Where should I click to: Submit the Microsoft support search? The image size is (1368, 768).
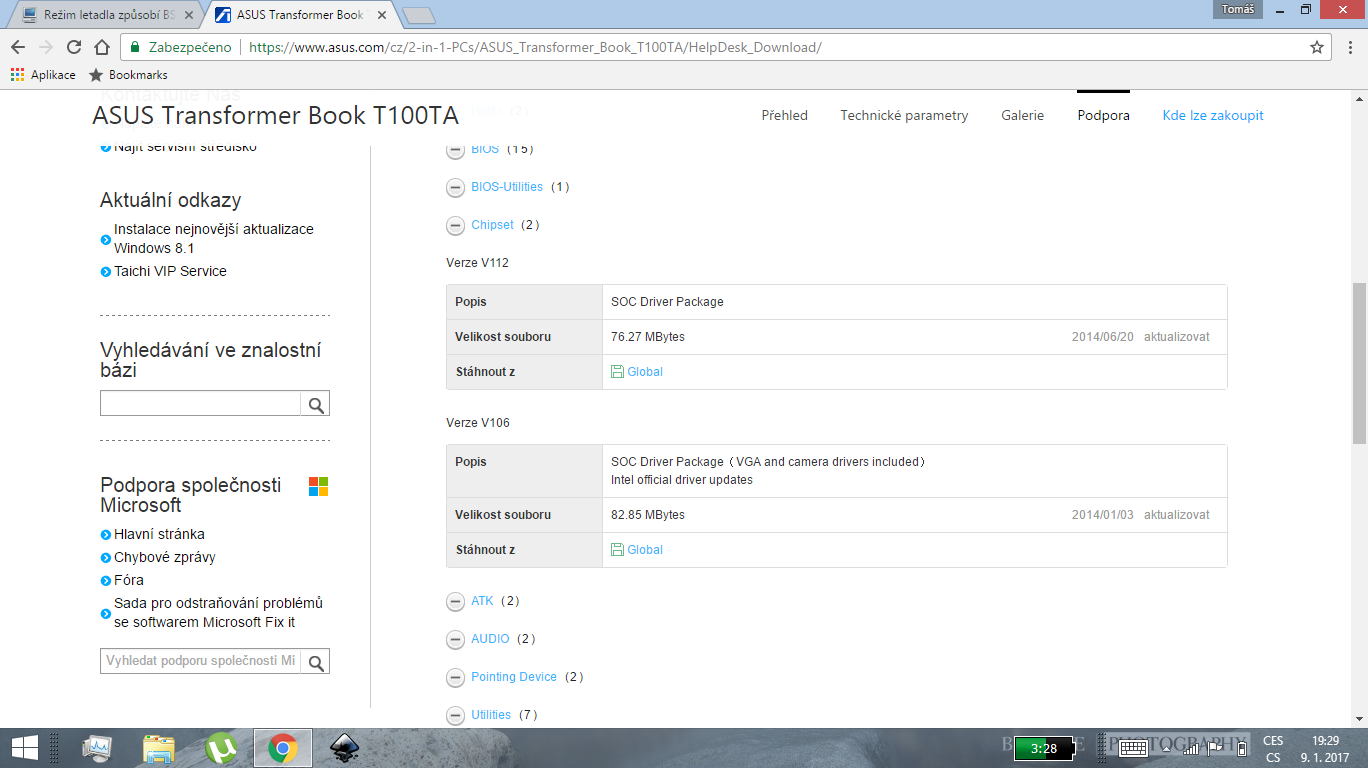coord(316,661)
